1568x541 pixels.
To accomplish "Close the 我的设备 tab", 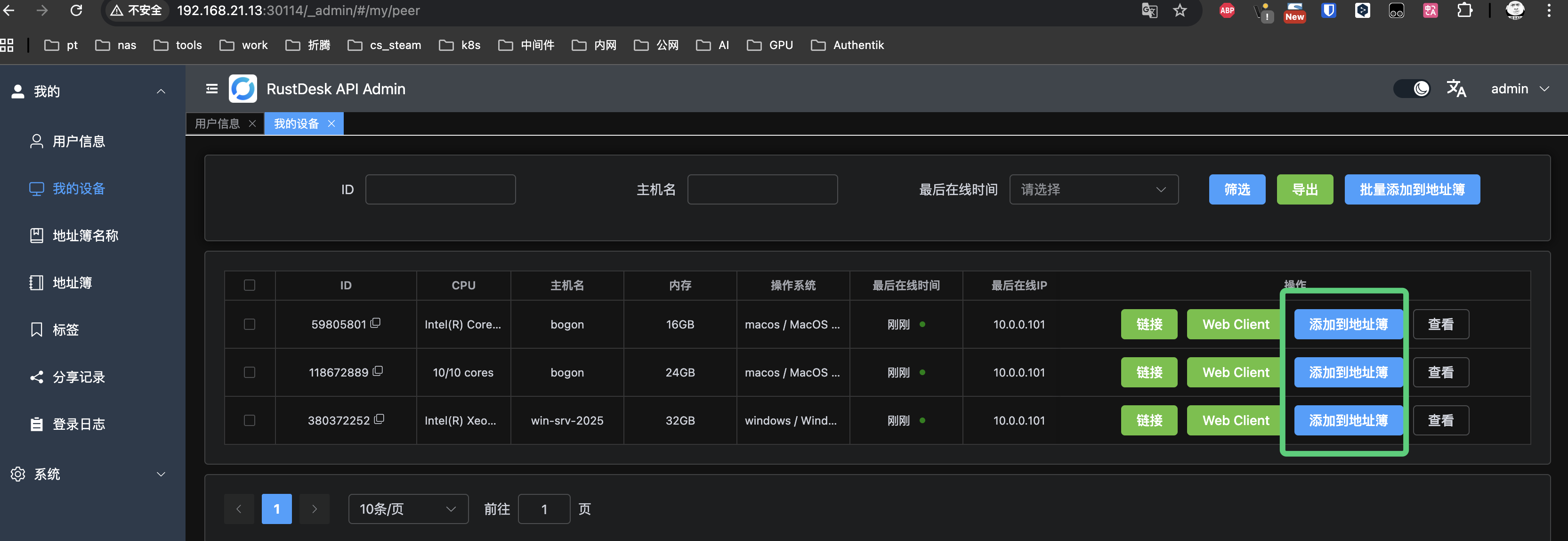I will [x=331, y=123].
